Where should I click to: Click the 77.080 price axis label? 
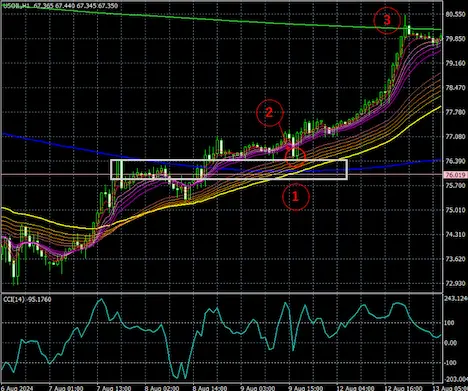[x=455, y=136]
